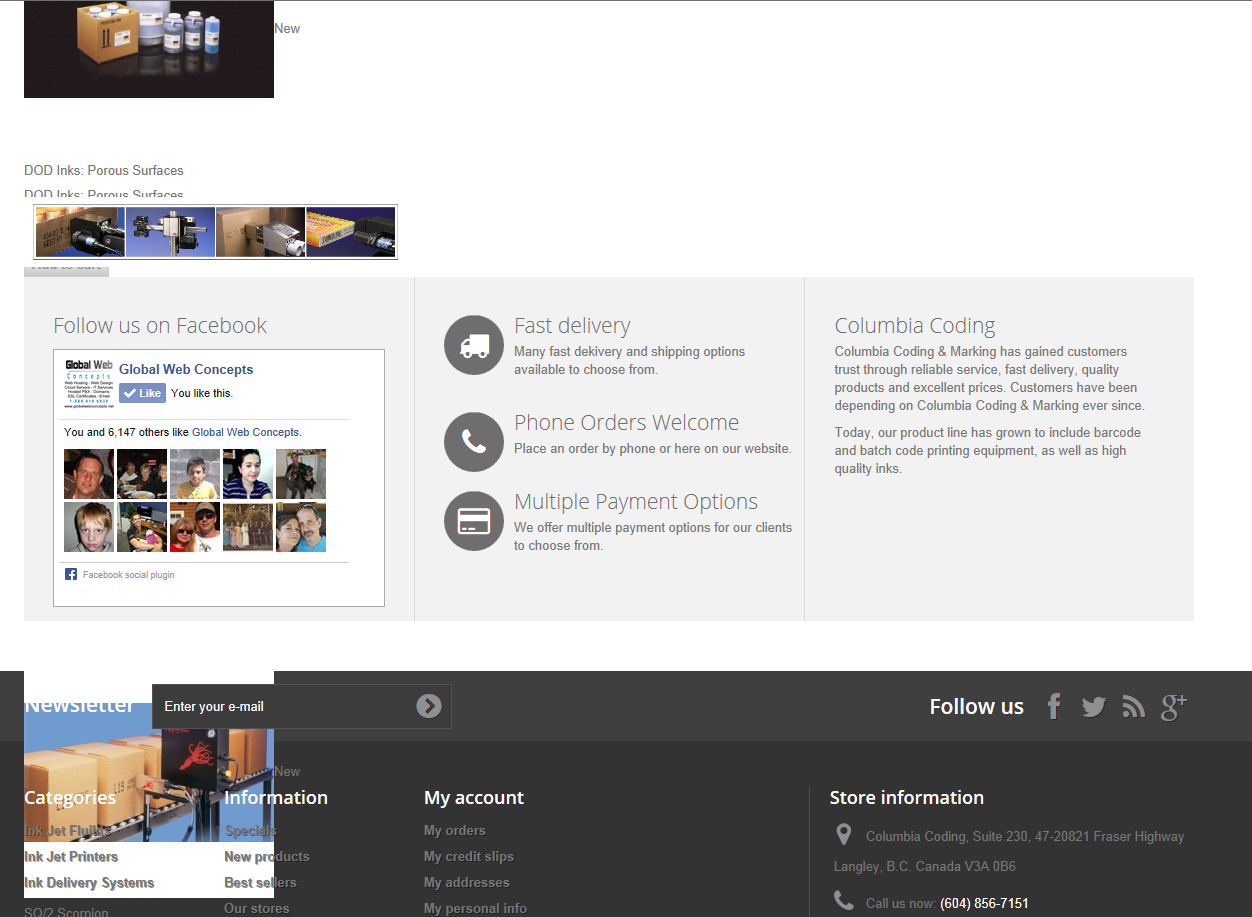Open New products link
The image size is (1252, 917).
267,856
